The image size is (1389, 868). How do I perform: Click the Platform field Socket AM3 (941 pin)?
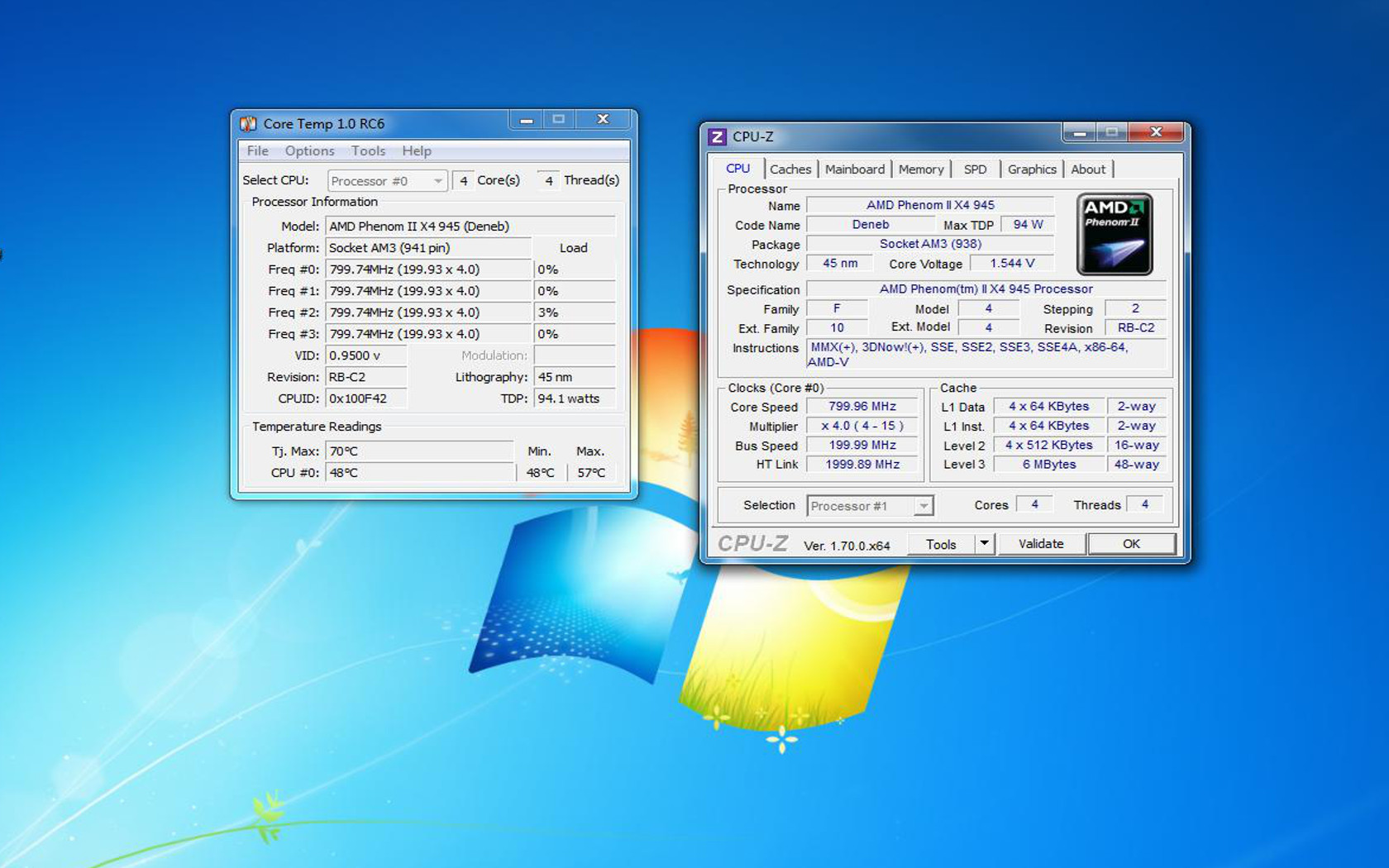[x=428, y=248]
